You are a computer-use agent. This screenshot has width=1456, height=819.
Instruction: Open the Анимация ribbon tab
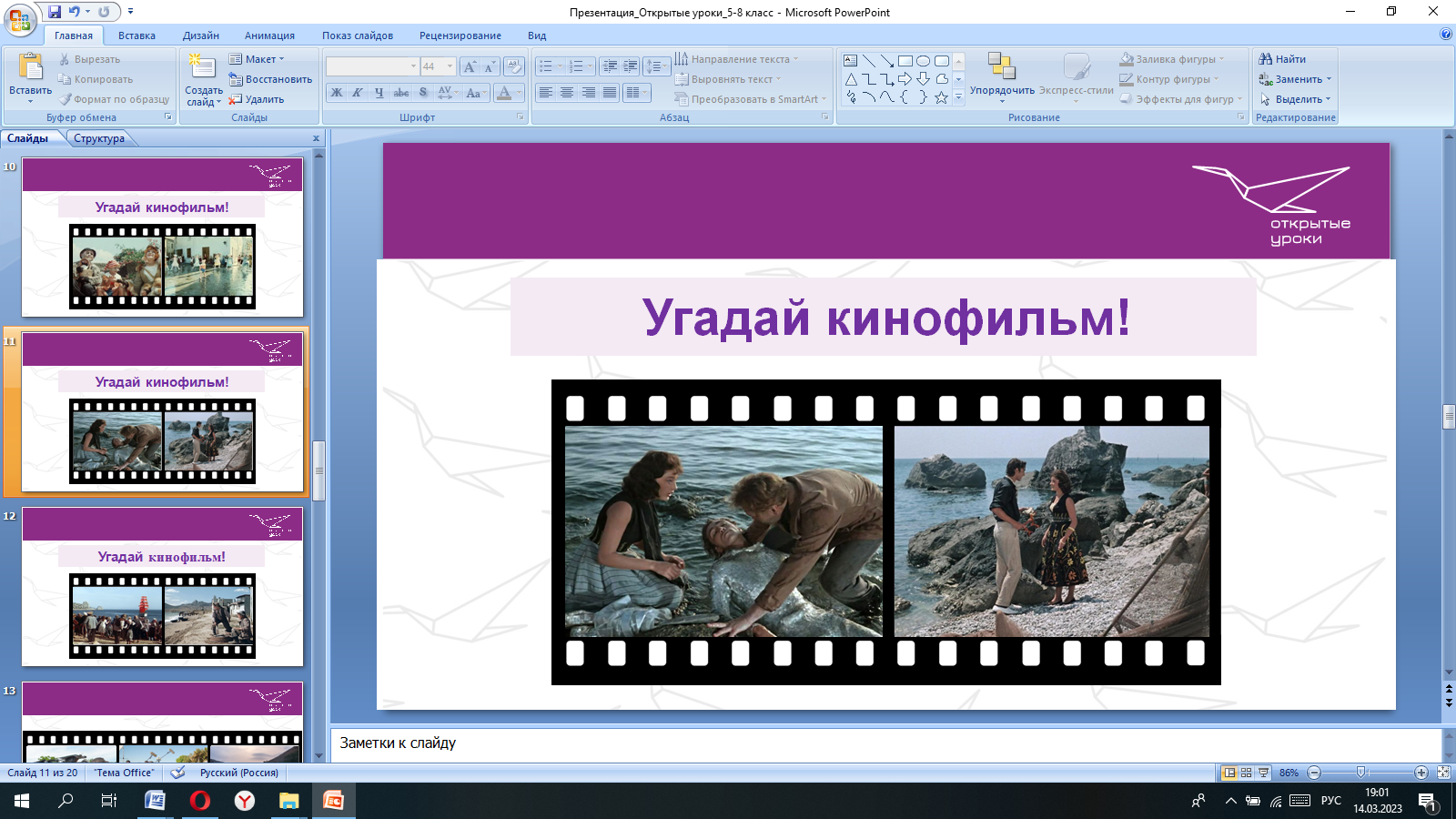269,35
